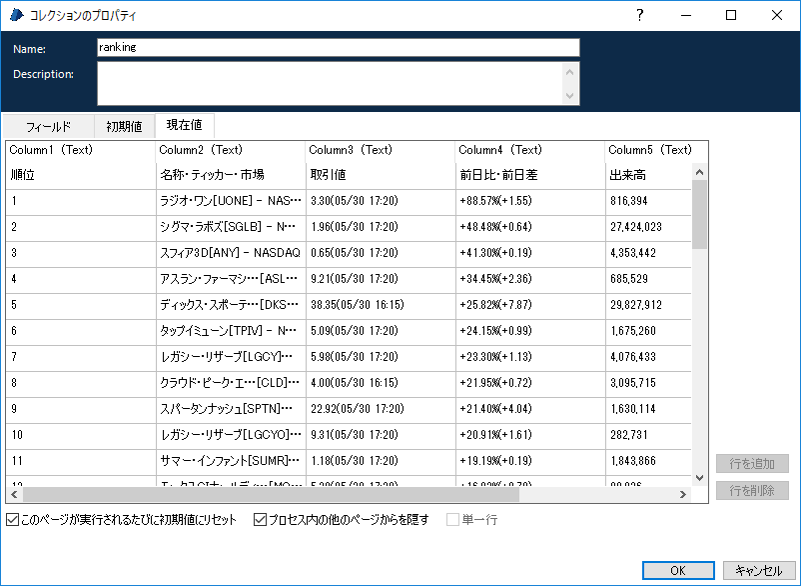
Task: Click the +41.30%(+0.19) cell
Action: 530,253
